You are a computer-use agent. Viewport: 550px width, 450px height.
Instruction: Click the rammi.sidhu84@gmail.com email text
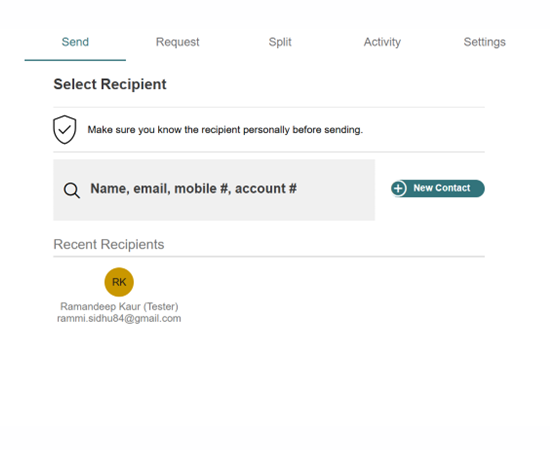pos(119,318)
